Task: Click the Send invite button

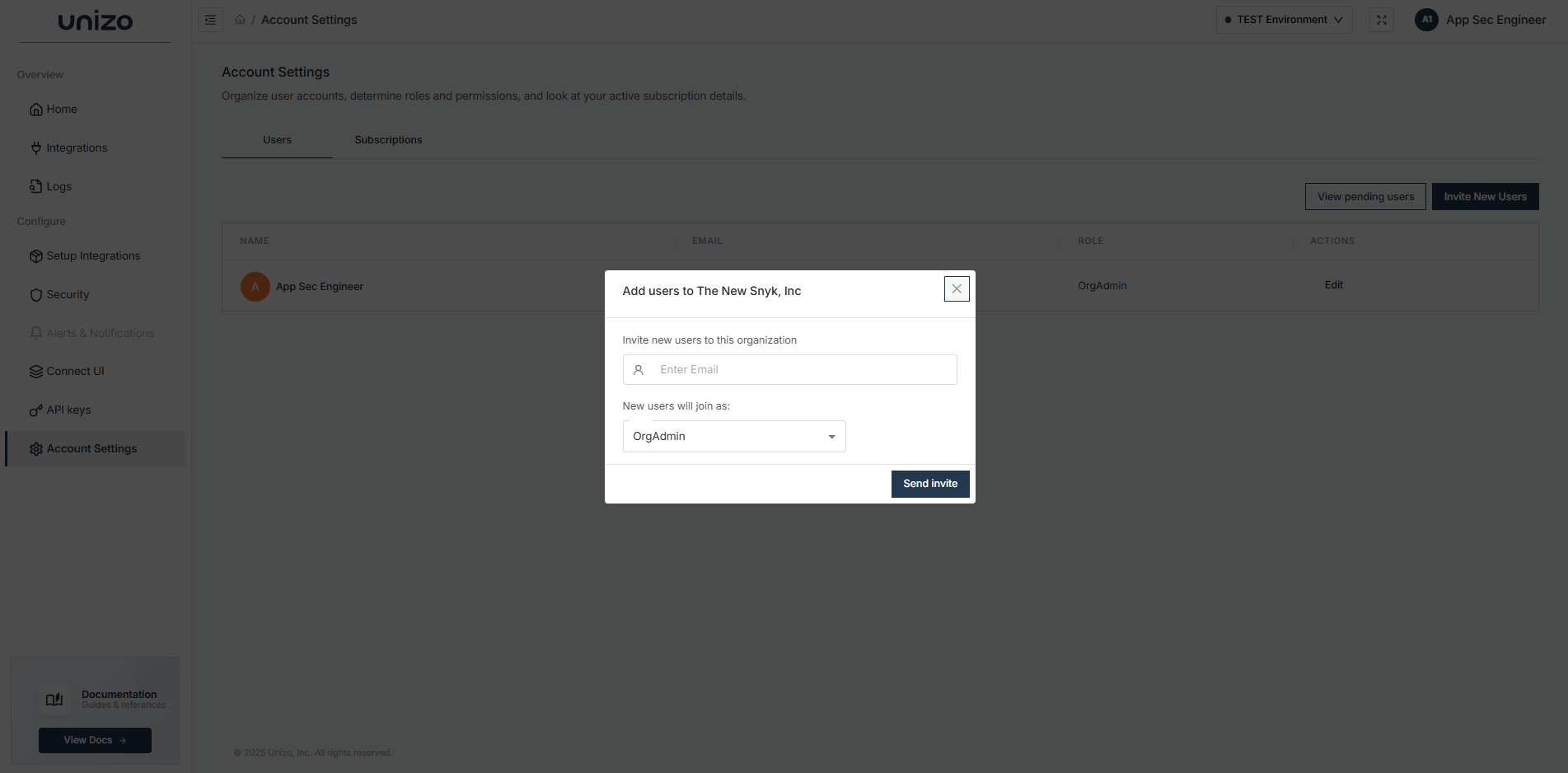Action: [x=929, y=484]
